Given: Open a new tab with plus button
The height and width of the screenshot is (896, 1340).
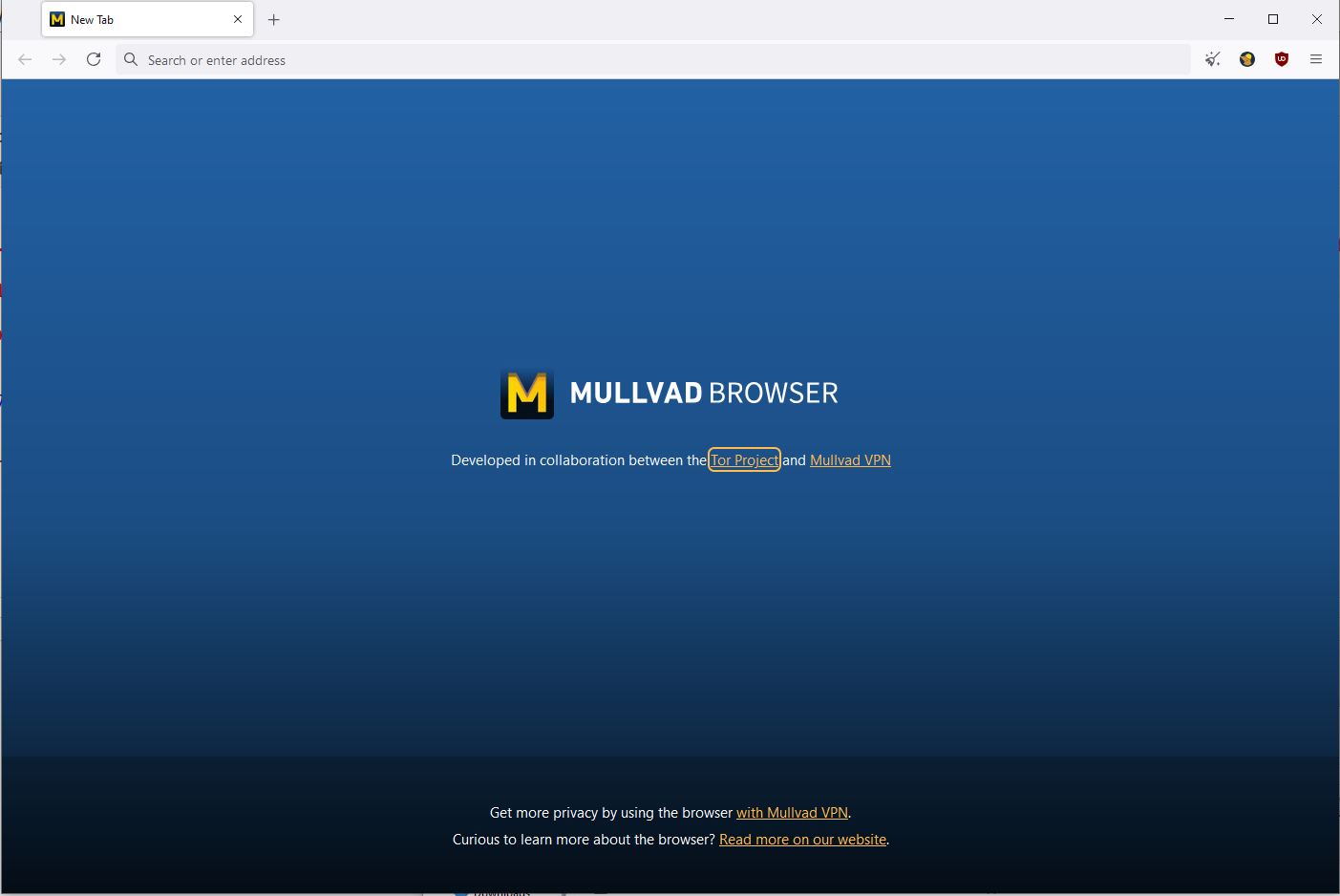Looking at the screenshot, I should point(274,19).
